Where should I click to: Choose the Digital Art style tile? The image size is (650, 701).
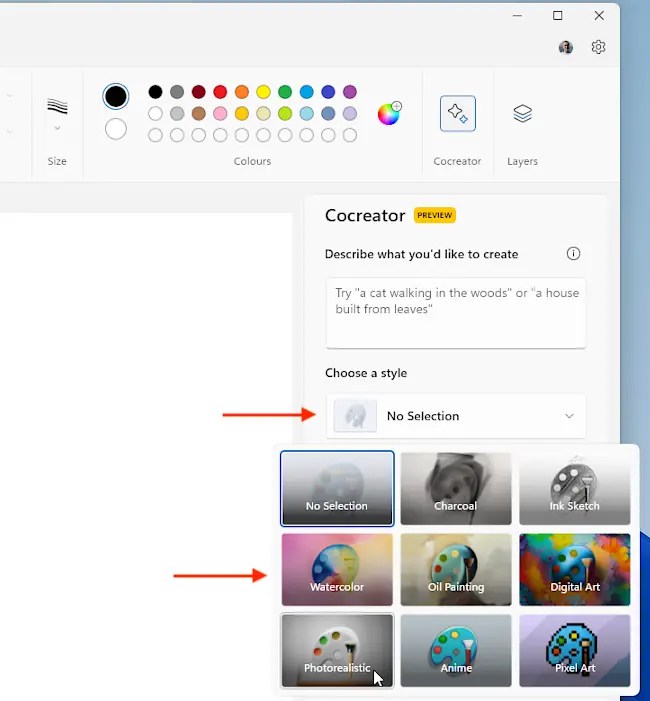[x=575, y=570]
